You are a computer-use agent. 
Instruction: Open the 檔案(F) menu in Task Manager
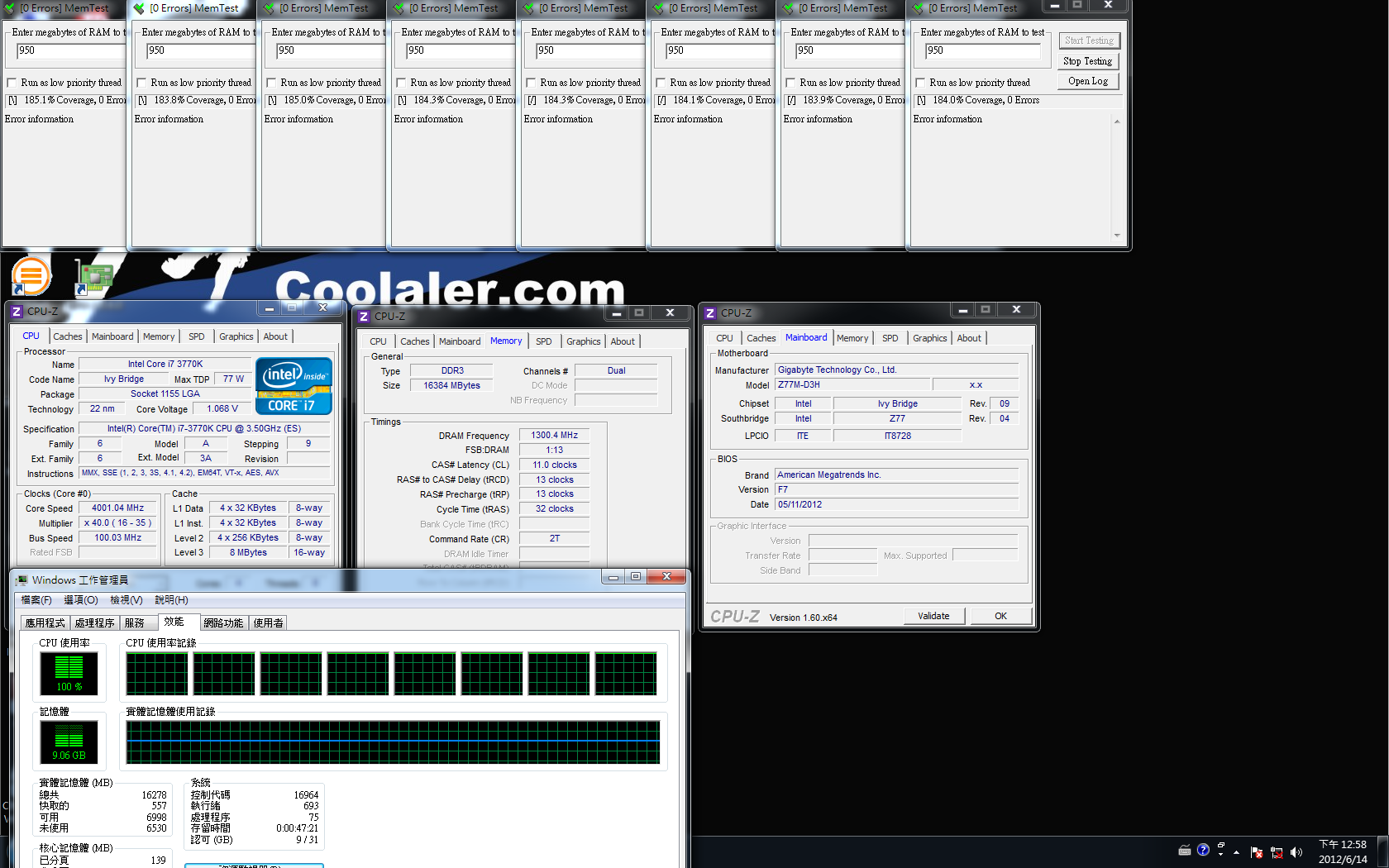[36, 600]
